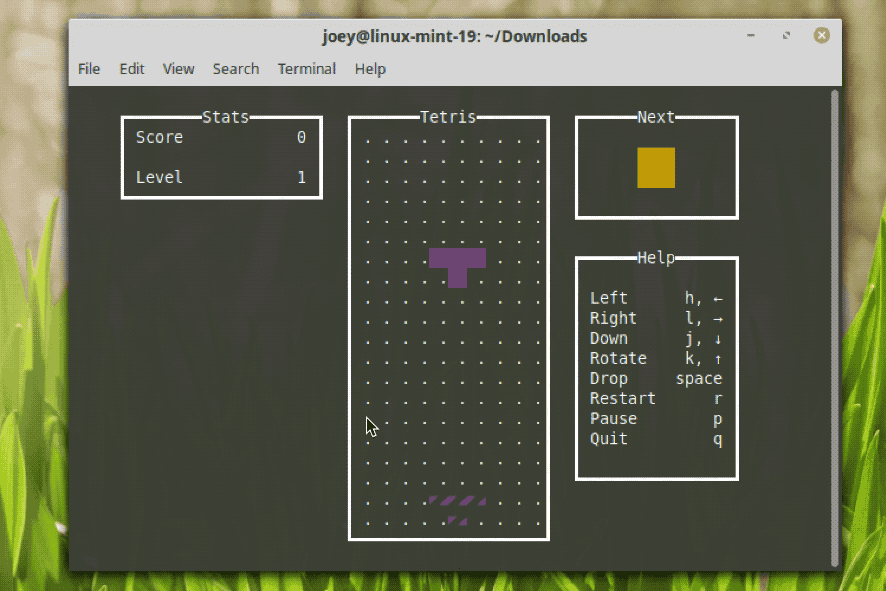Screen dimensions: 886x591
Task: Click the 'Quit' help entry
Action: pyautogui.click(x=609, y=439)
